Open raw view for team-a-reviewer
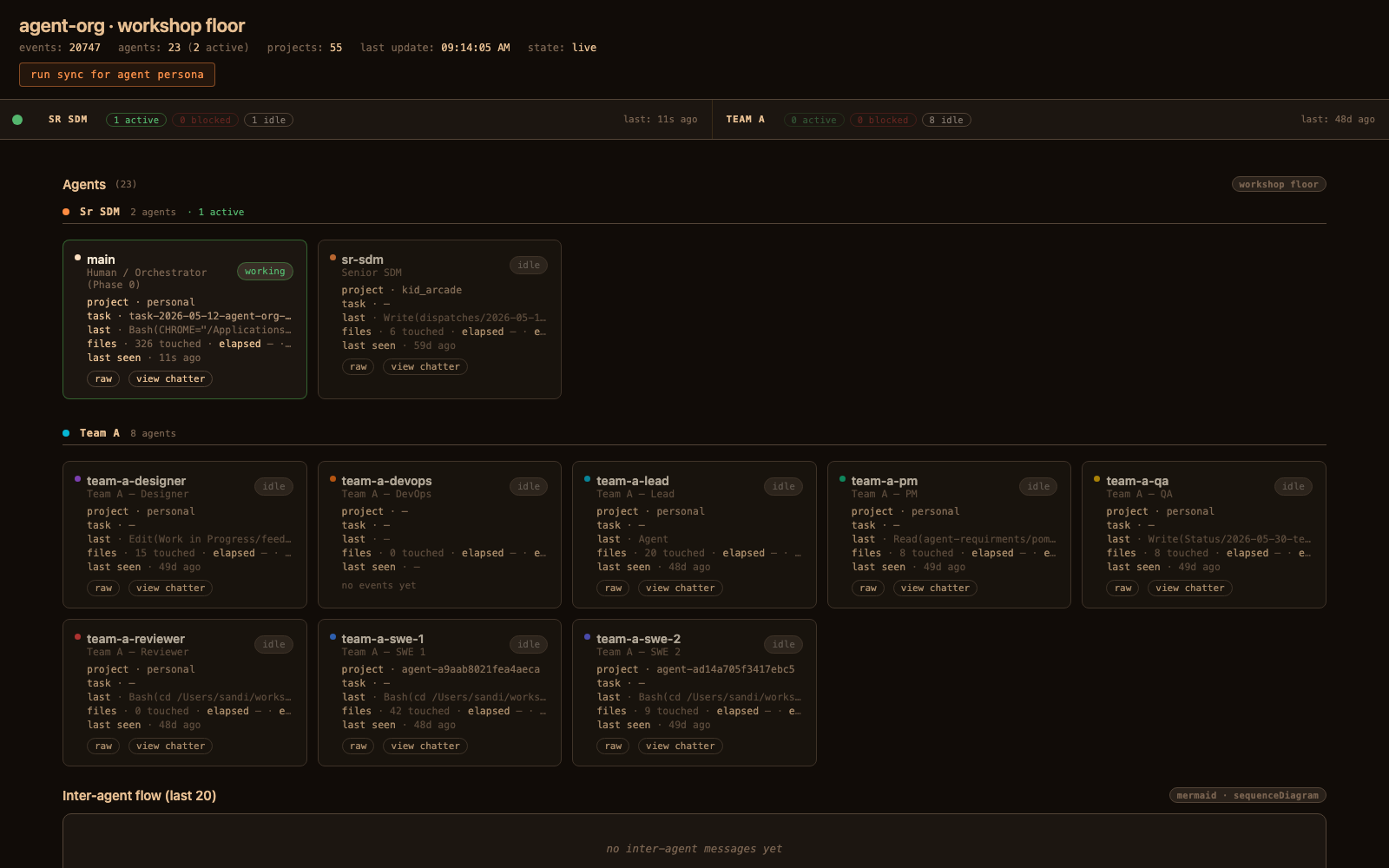 (x=104, y=746)
